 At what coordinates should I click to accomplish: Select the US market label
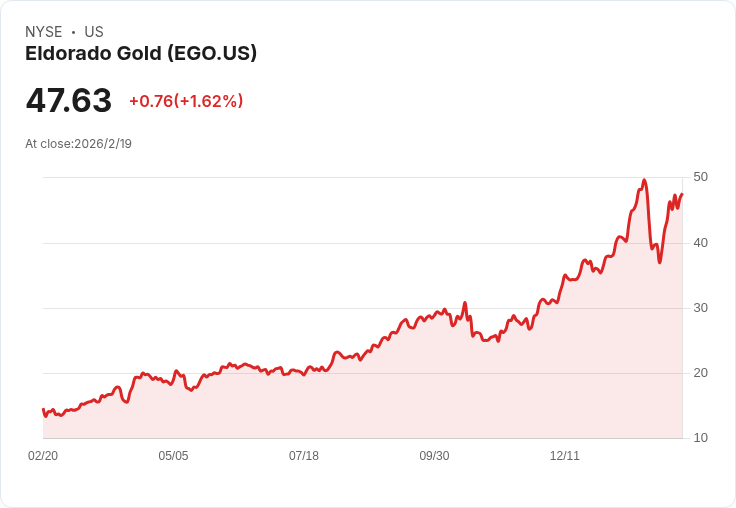(x=94, y=32)
